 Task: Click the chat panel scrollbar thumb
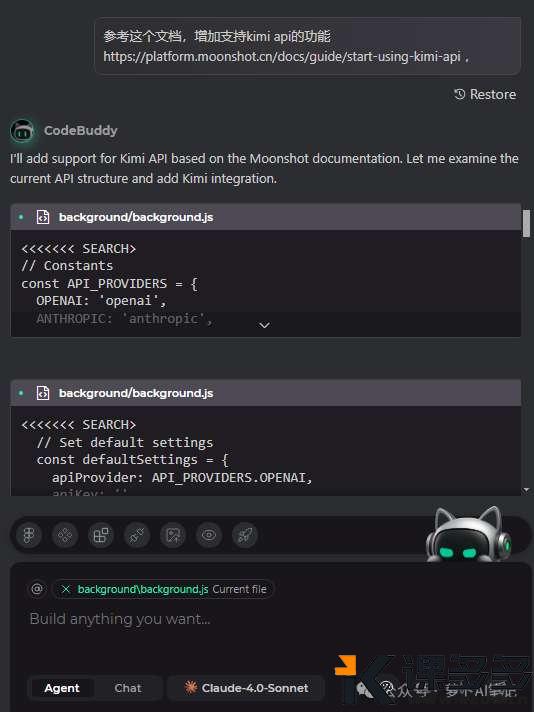tap(526, 223)
